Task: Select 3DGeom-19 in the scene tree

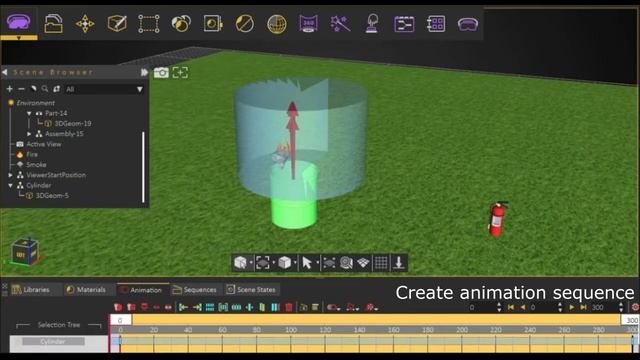Action: [x=73, y=123]
